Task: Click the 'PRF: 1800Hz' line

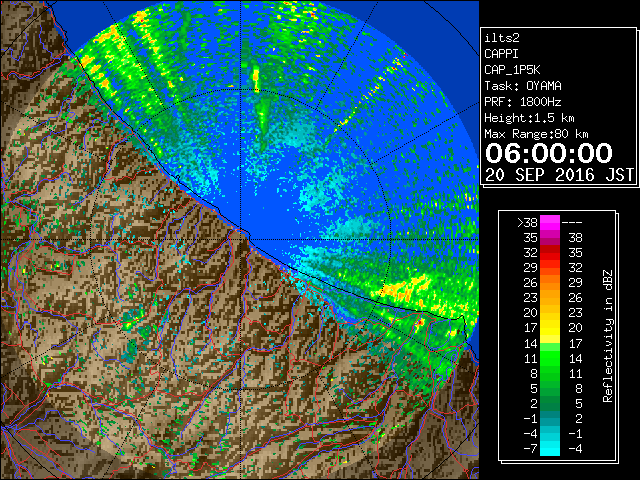Action: [x=523, y=102]
